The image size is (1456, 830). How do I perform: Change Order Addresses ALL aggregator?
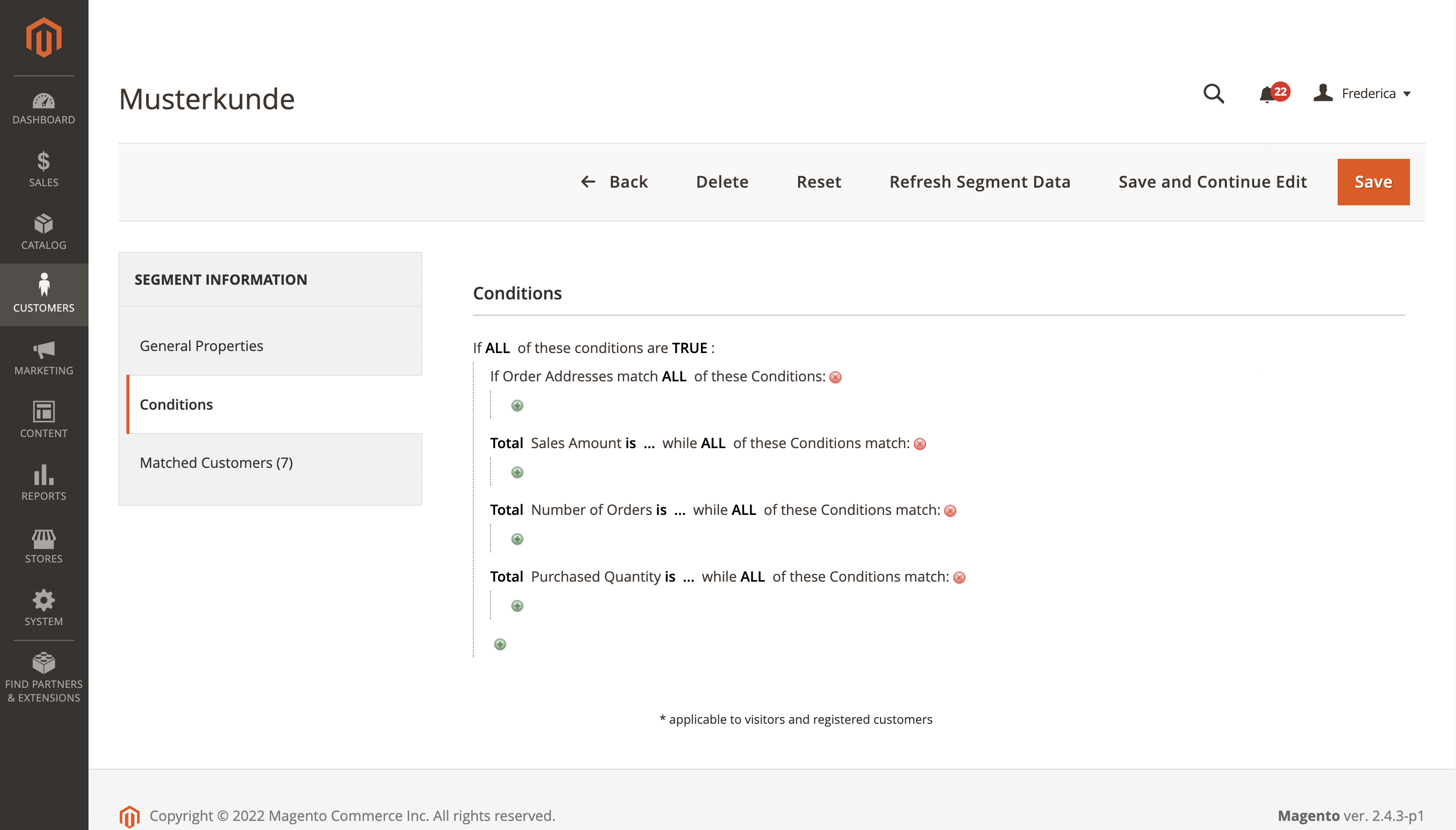point(674,377)
